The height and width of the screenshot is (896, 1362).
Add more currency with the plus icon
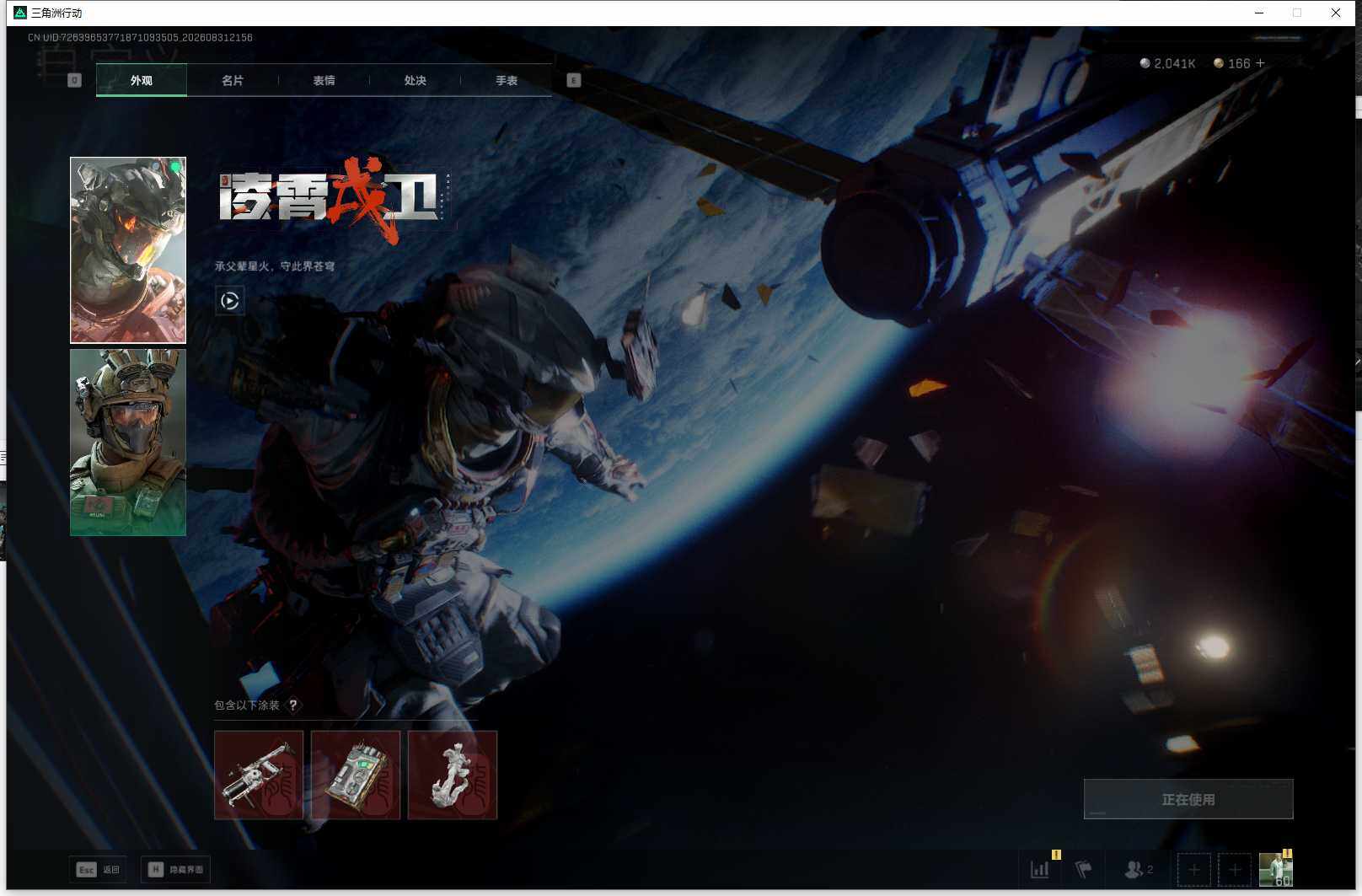[1260, 63]
